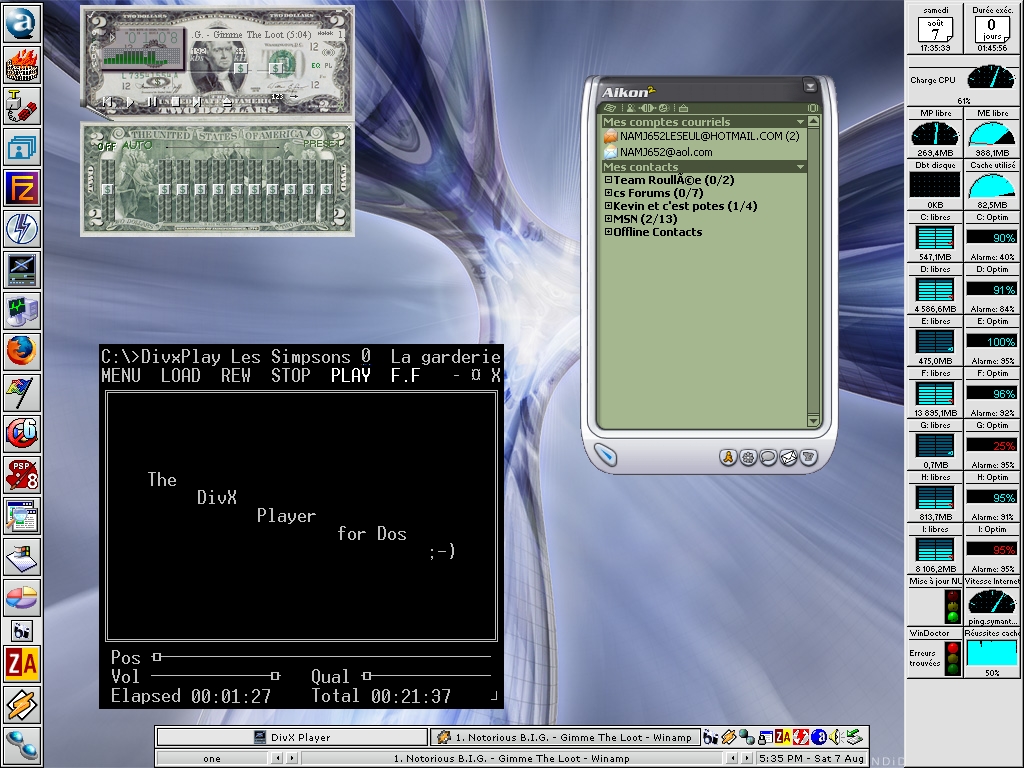
Task: Open Paint Shop Pro 8 shortcut
Action: coord(22,475)
